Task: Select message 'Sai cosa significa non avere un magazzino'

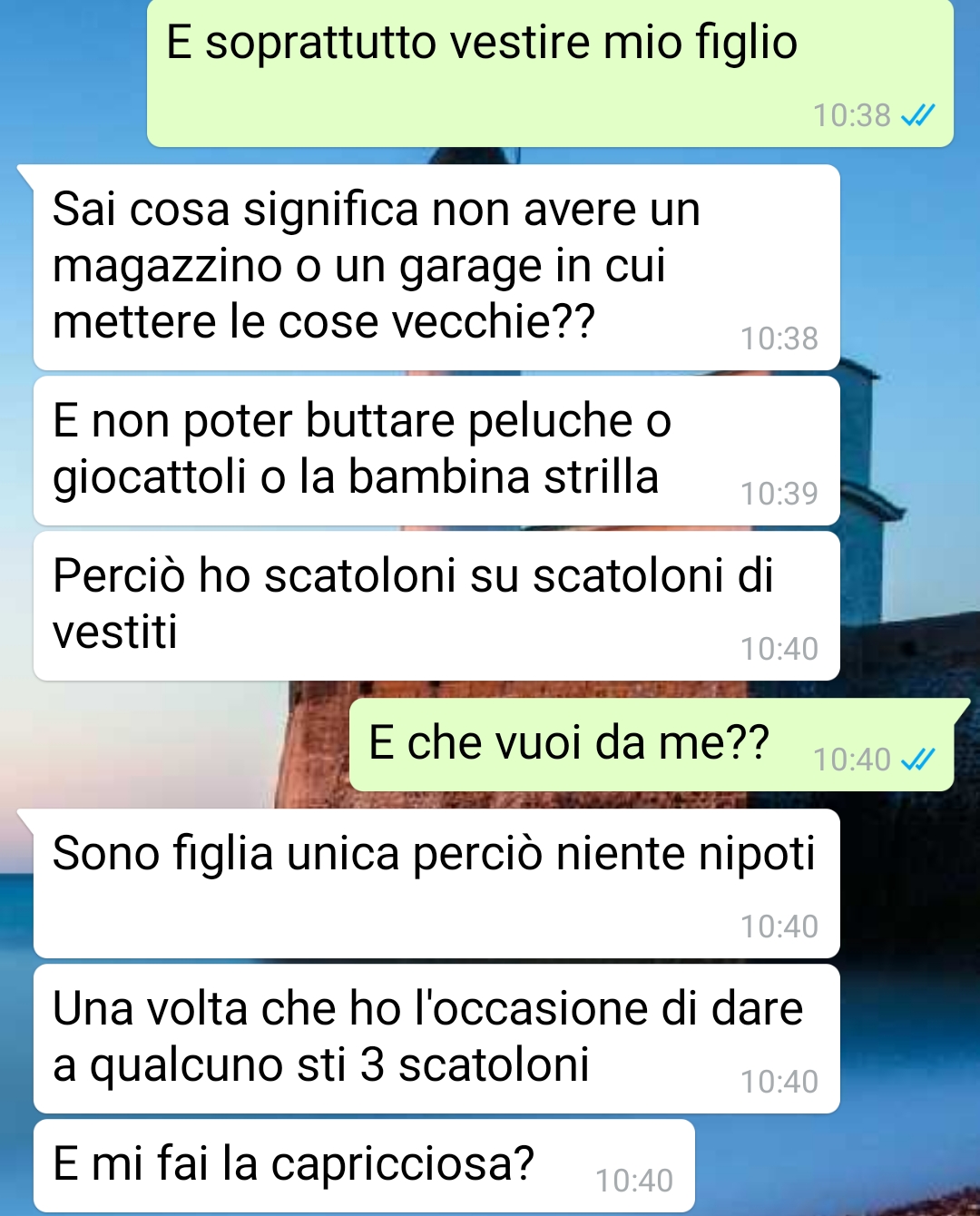Action: [436, 267]
